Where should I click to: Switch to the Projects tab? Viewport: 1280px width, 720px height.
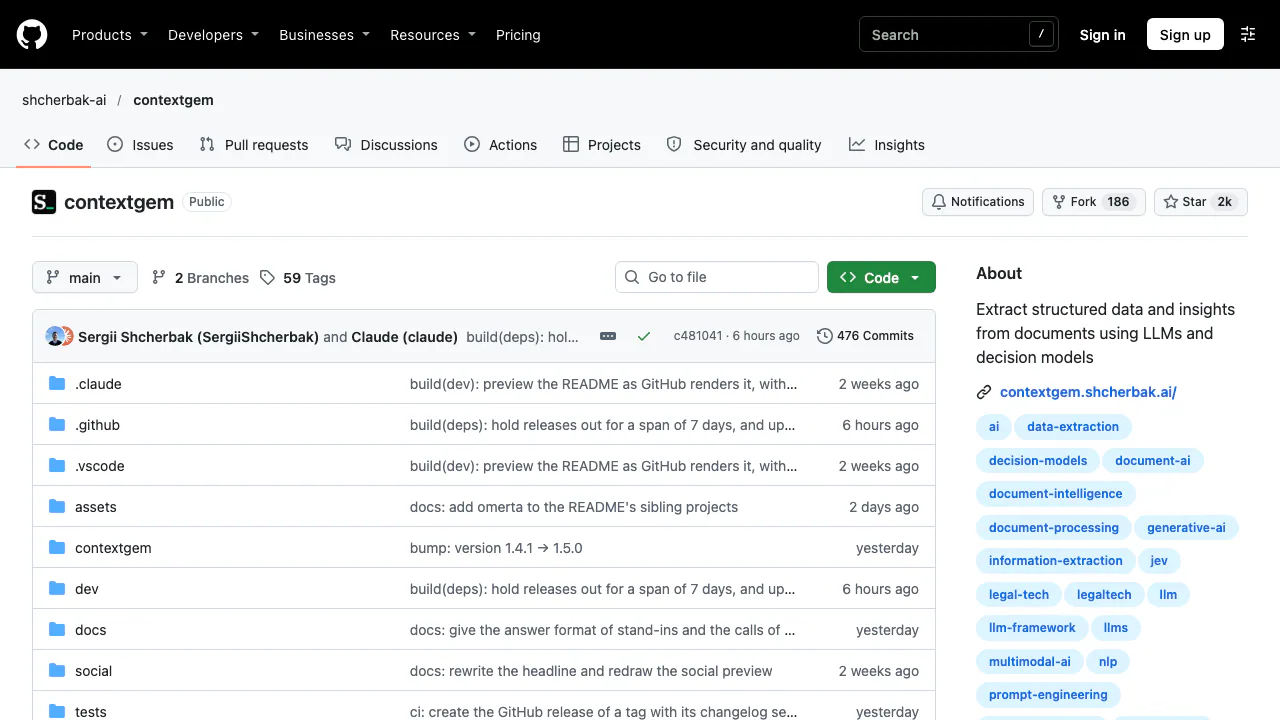(602, 145)
